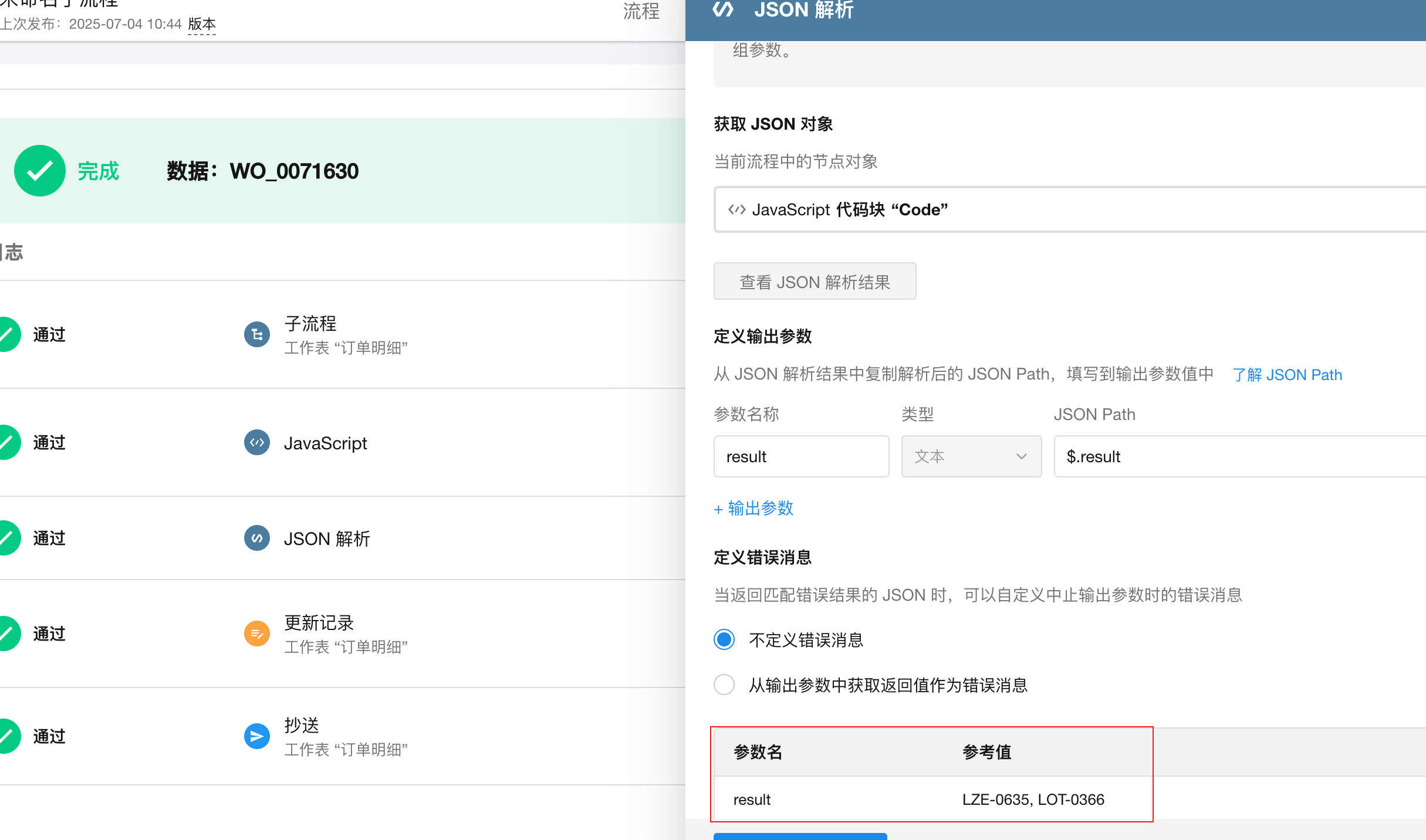This screenshot has height=840, width=1426.
Task: Click the JSON parse node icon in log
Action: click(256, 538)
